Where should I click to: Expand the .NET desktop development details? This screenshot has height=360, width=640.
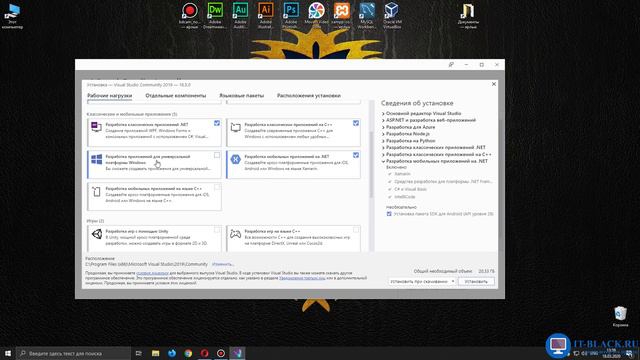[x=383, y=148]
